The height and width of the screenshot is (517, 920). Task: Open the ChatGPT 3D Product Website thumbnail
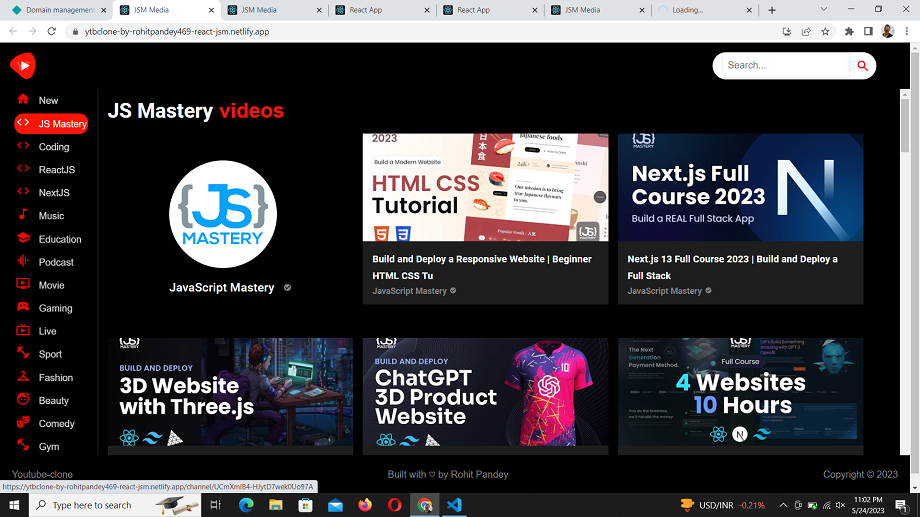[485, 391]
